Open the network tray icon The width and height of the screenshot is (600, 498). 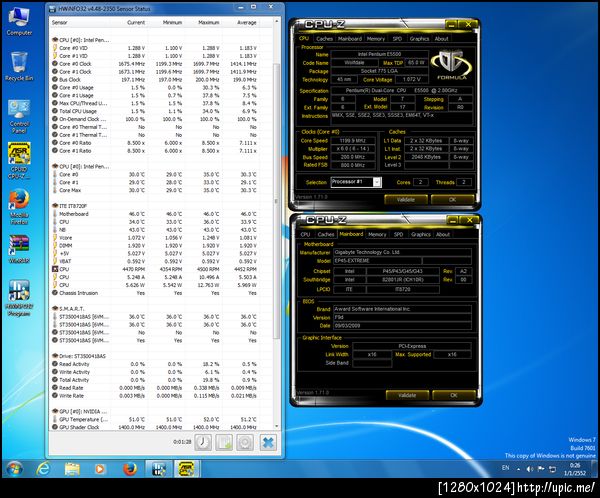552,469
